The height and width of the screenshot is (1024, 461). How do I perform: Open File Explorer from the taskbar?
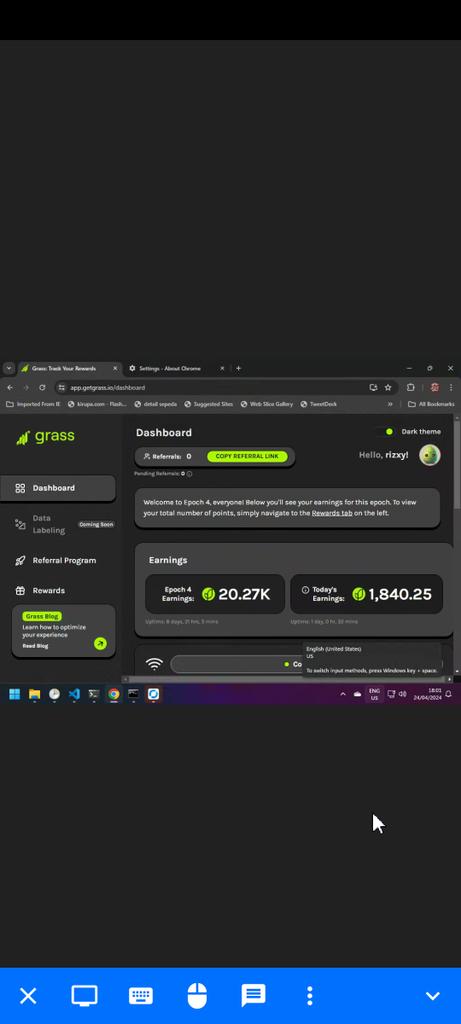[34, 694]
